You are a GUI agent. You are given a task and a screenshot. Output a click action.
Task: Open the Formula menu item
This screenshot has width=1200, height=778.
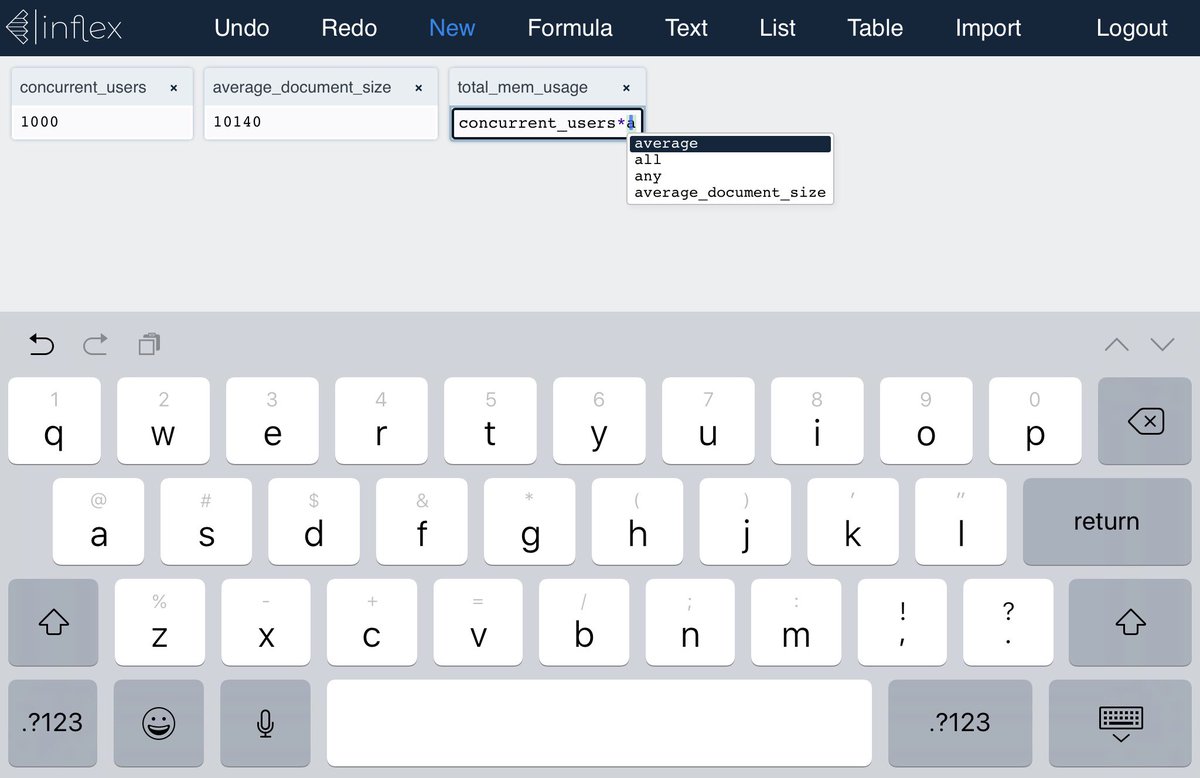570,28
